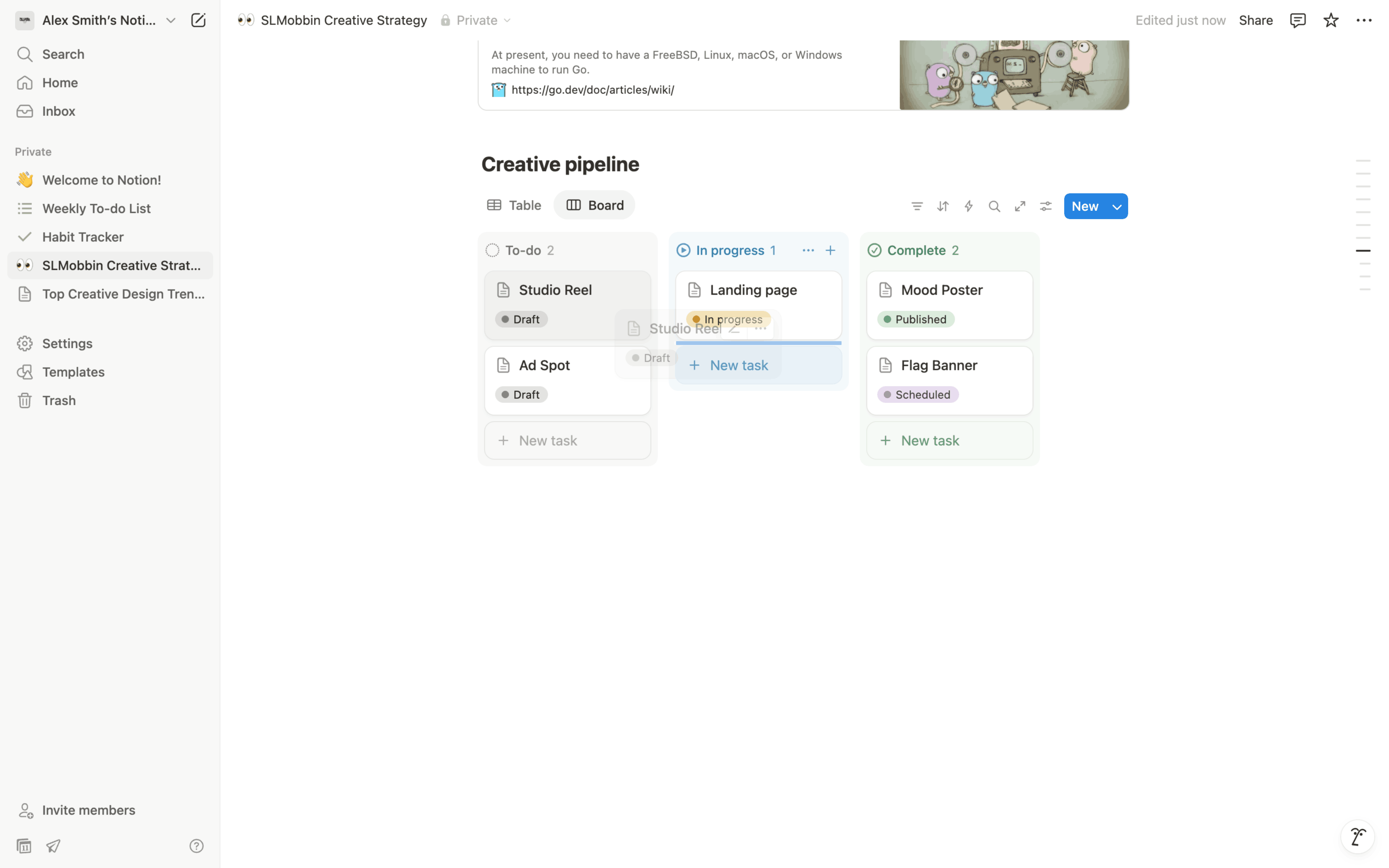
Task: Click the database search magnifier icon
Action: (x=994, y=206)
